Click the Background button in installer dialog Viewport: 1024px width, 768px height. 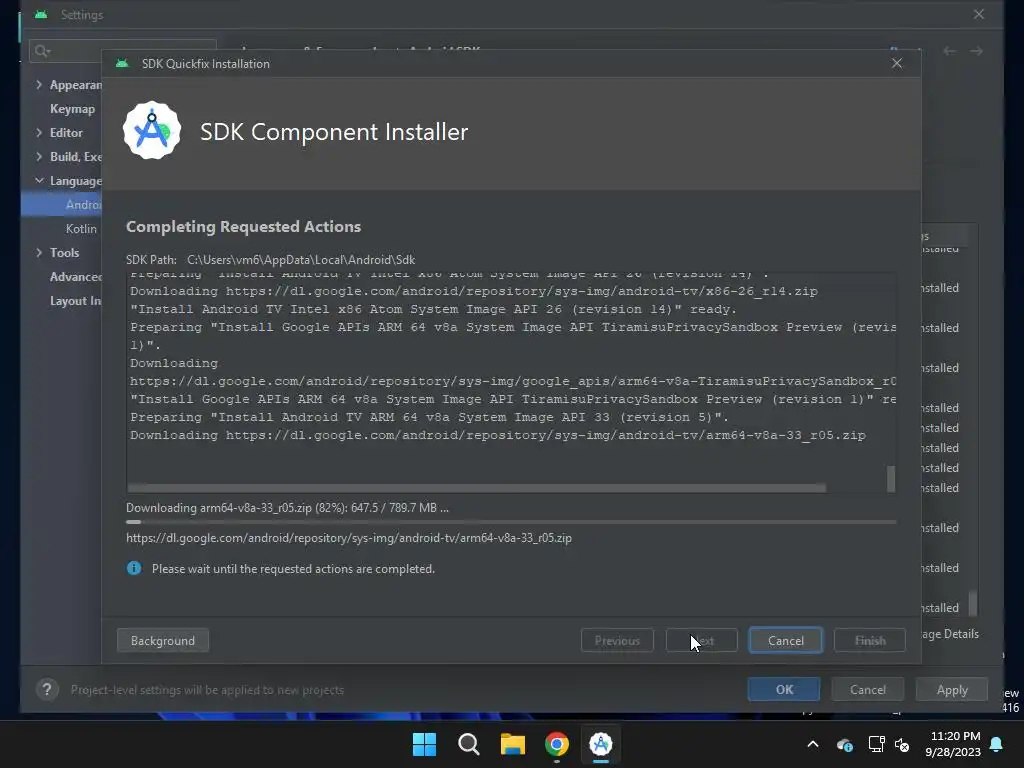pyautogui.click(x=163, y=641)
